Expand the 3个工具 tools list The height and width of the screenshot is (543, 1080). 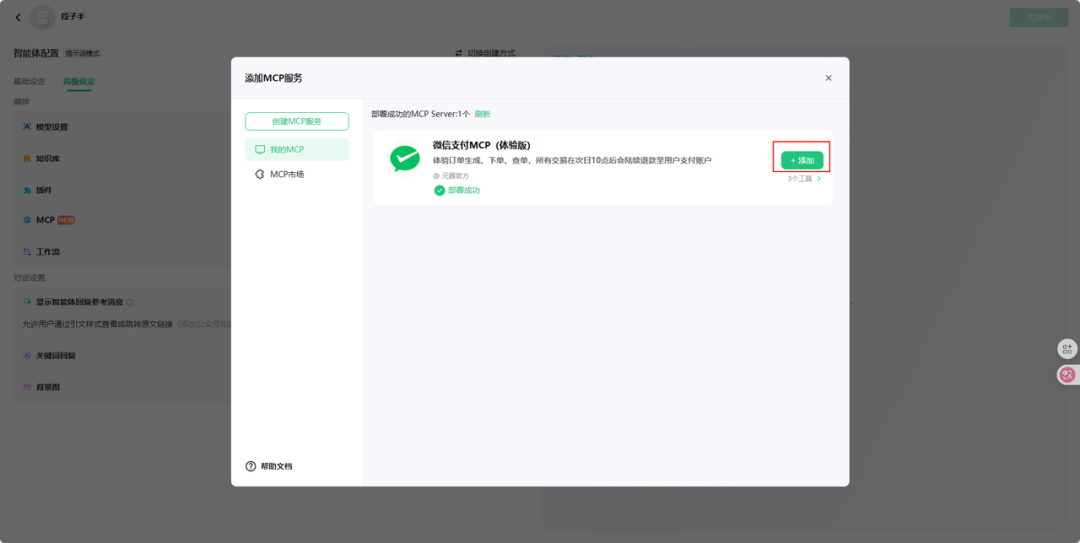pyautogui.click(x=804, y=179)
